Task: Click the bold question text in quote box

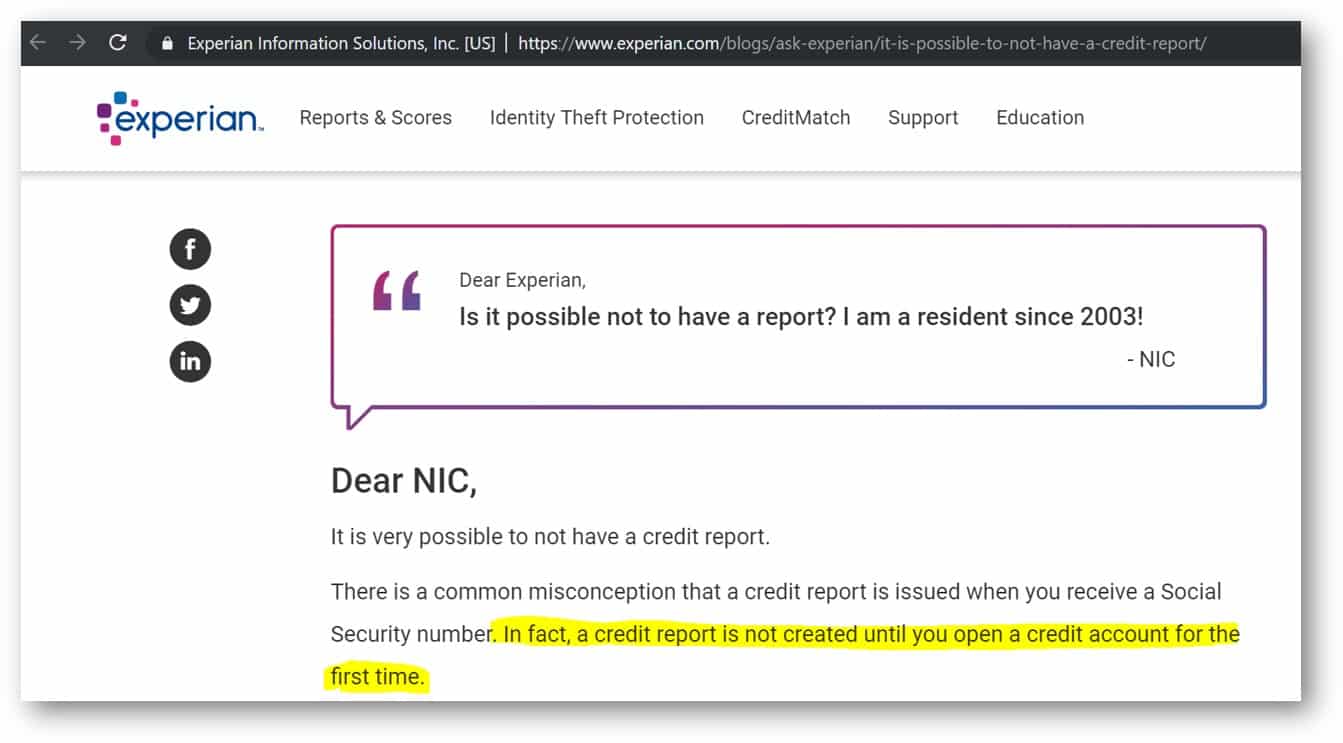Action: coord(801,316)
